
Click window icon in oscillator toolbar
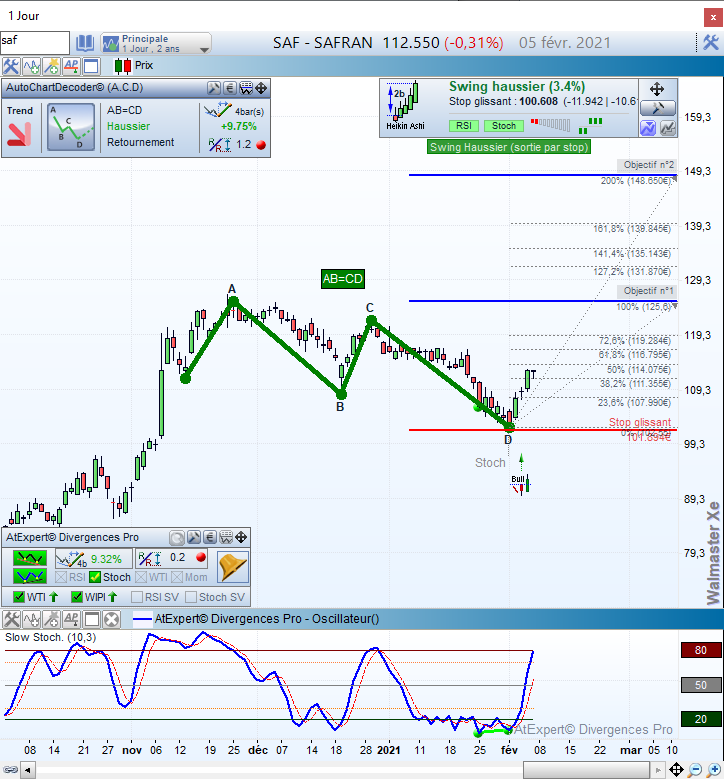[x=91, y=620]
